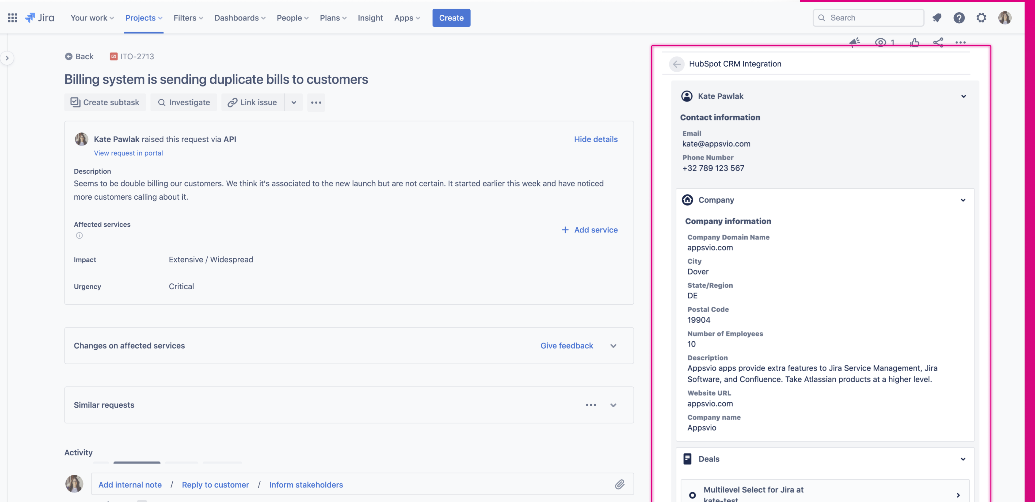The height and width of the screenshot is (502, 1035).
Task: Open the app switcher grid icon
Action: (x=13, y=18)
